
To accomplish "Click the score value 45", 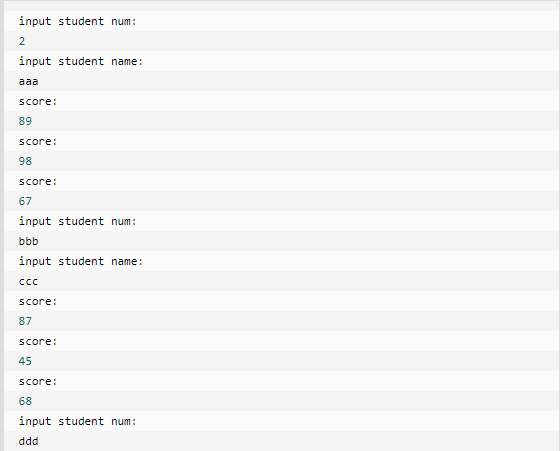I will 25,361.
